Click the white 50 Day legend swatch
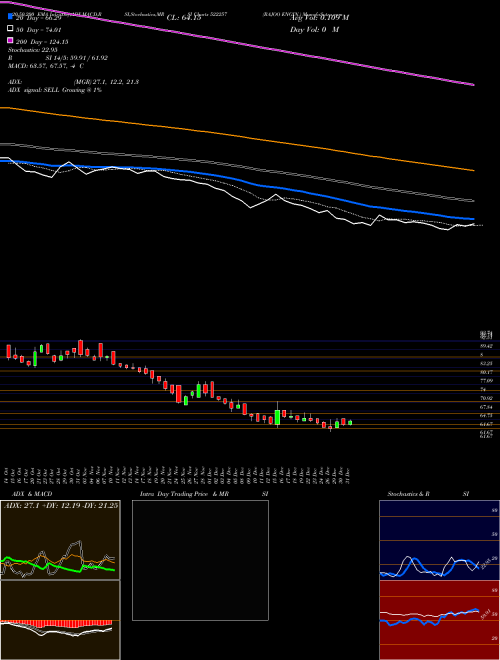Viewport: 500px width, 660px height. tap(10, 28)
